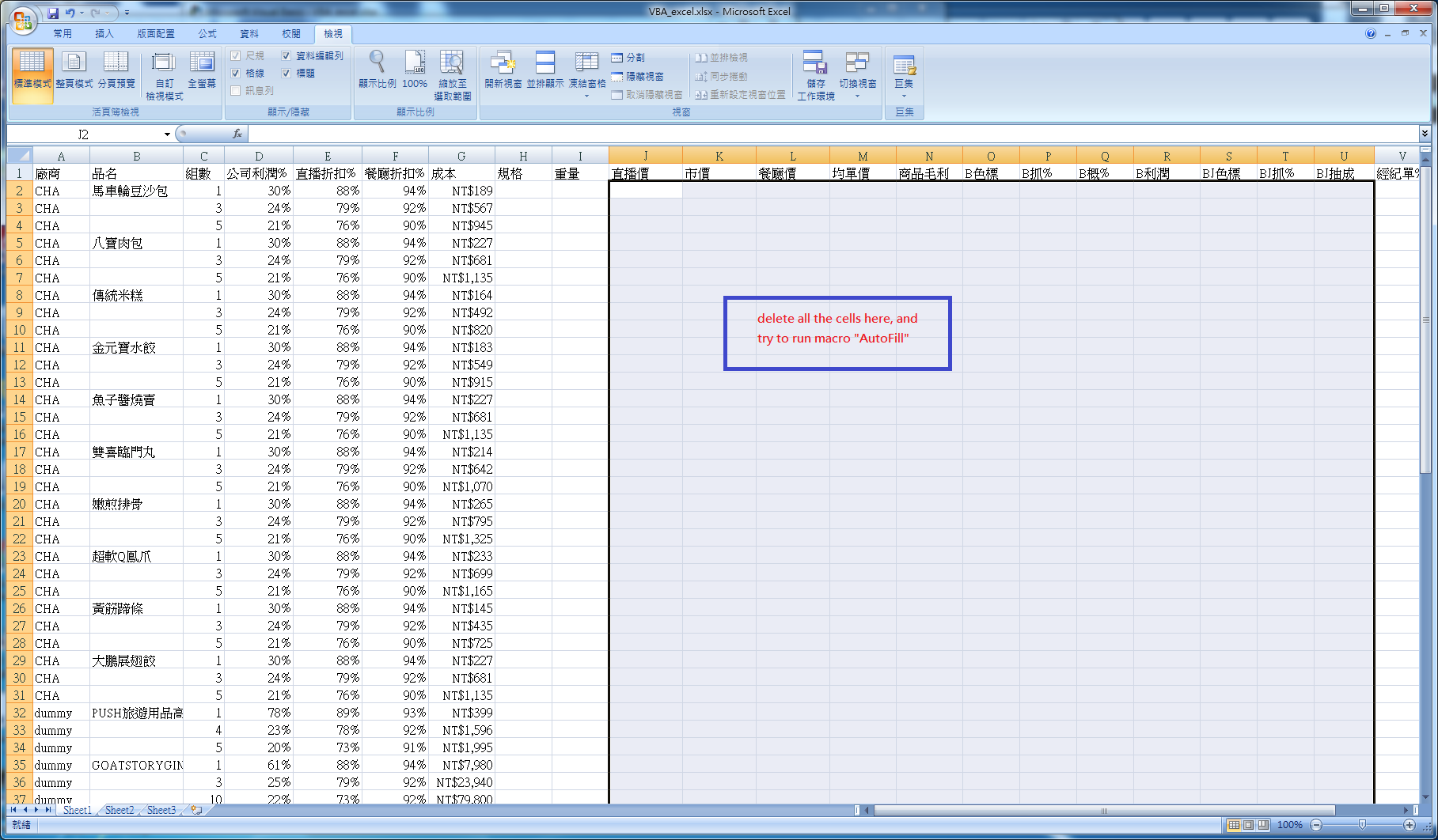Select column A header
Screen dimensions: 1438x840
click(x=61, y=156)
